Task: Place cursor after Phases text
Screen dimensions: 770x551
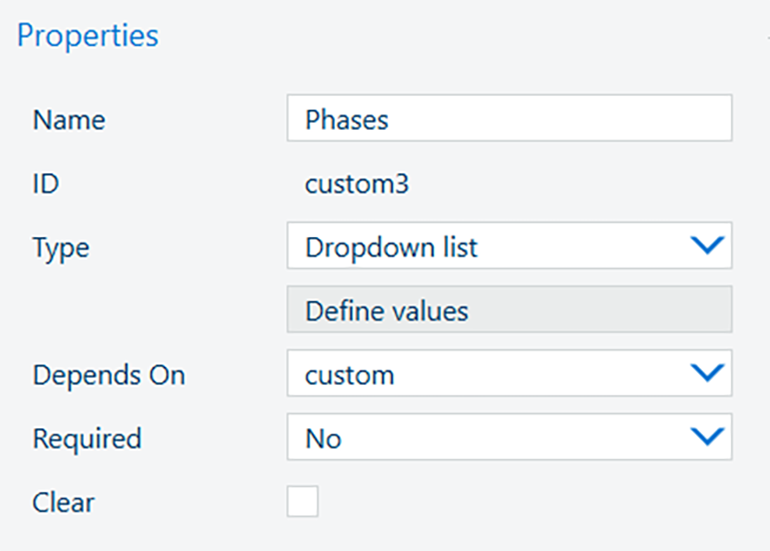Action: click(x=391, y=120)
